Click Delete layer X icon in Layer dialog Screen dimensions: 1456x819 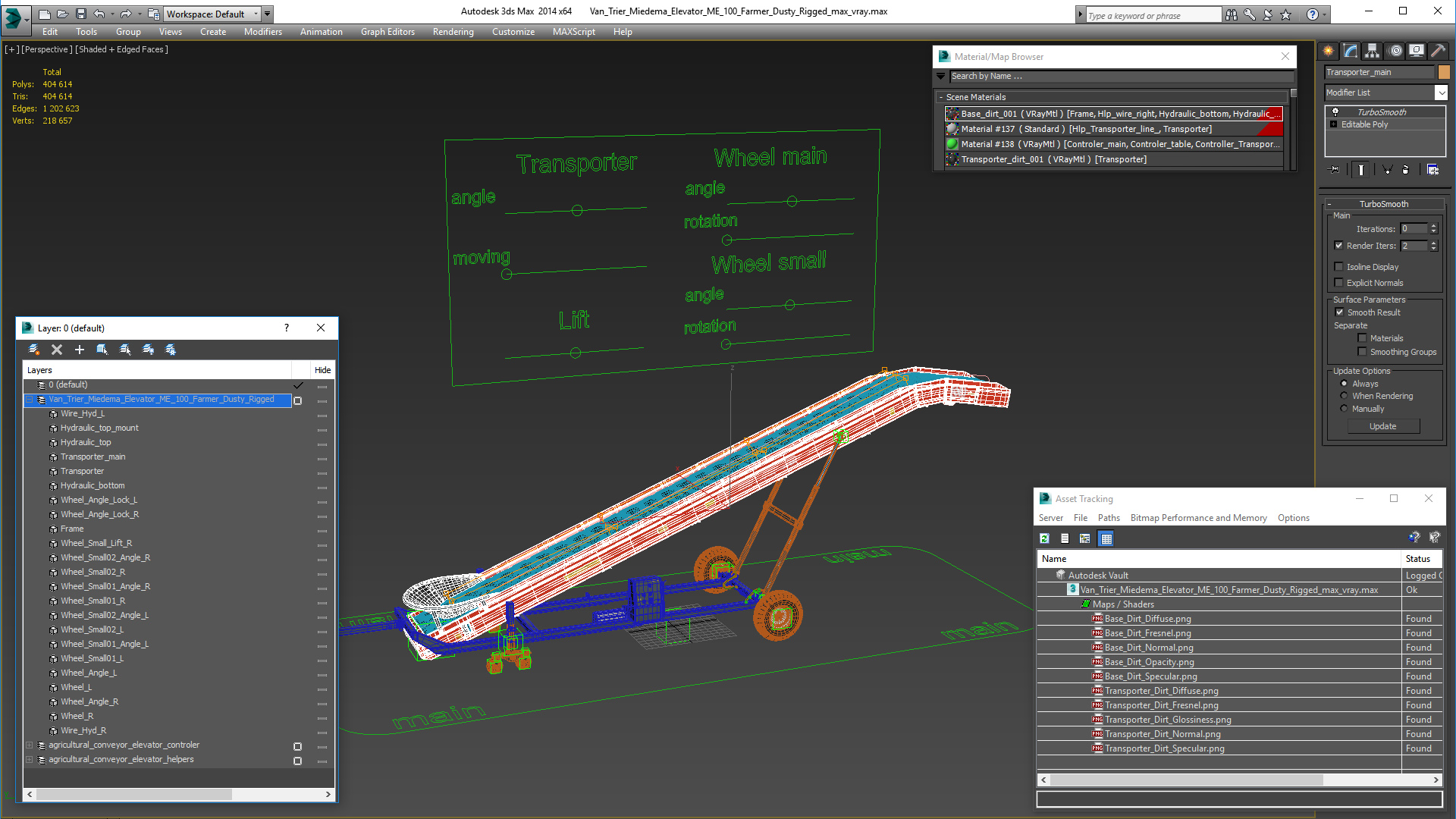tap(57, 350)
